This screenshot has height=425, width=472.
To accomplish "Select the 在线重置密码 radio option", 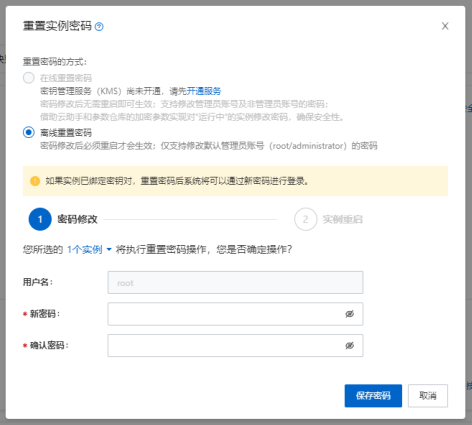I will tap(29, 78).
